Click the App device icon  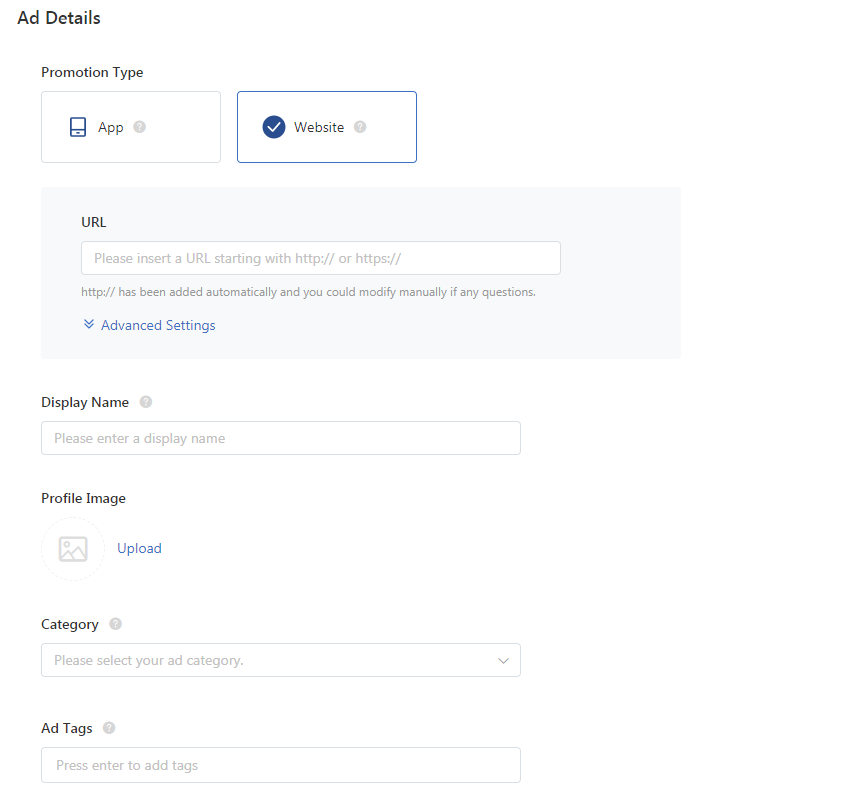click(x=78, y=127)
